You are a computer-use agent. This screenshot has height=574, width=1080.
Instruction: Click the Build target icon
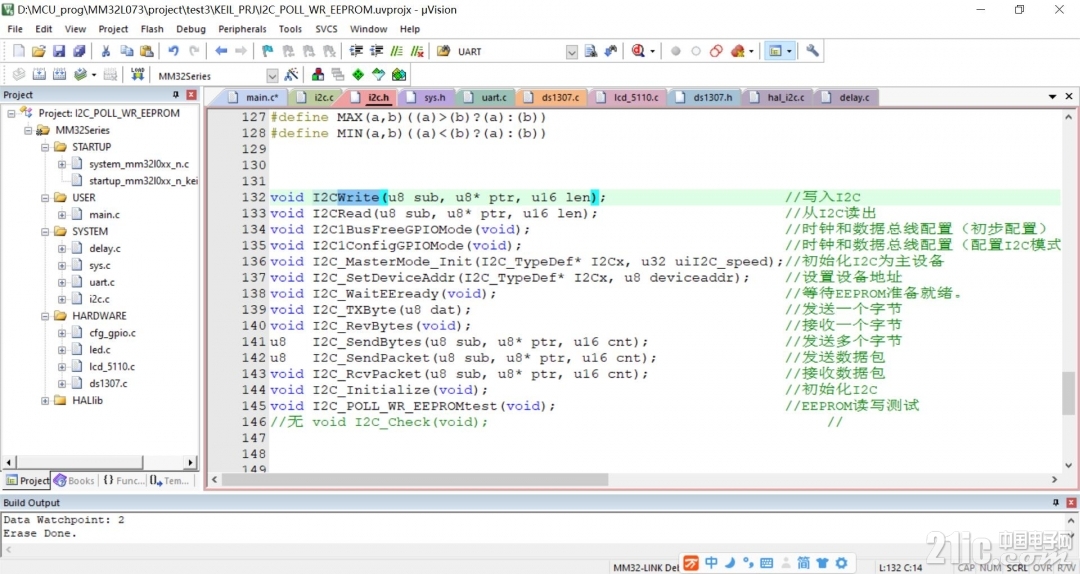coord(39,74)
